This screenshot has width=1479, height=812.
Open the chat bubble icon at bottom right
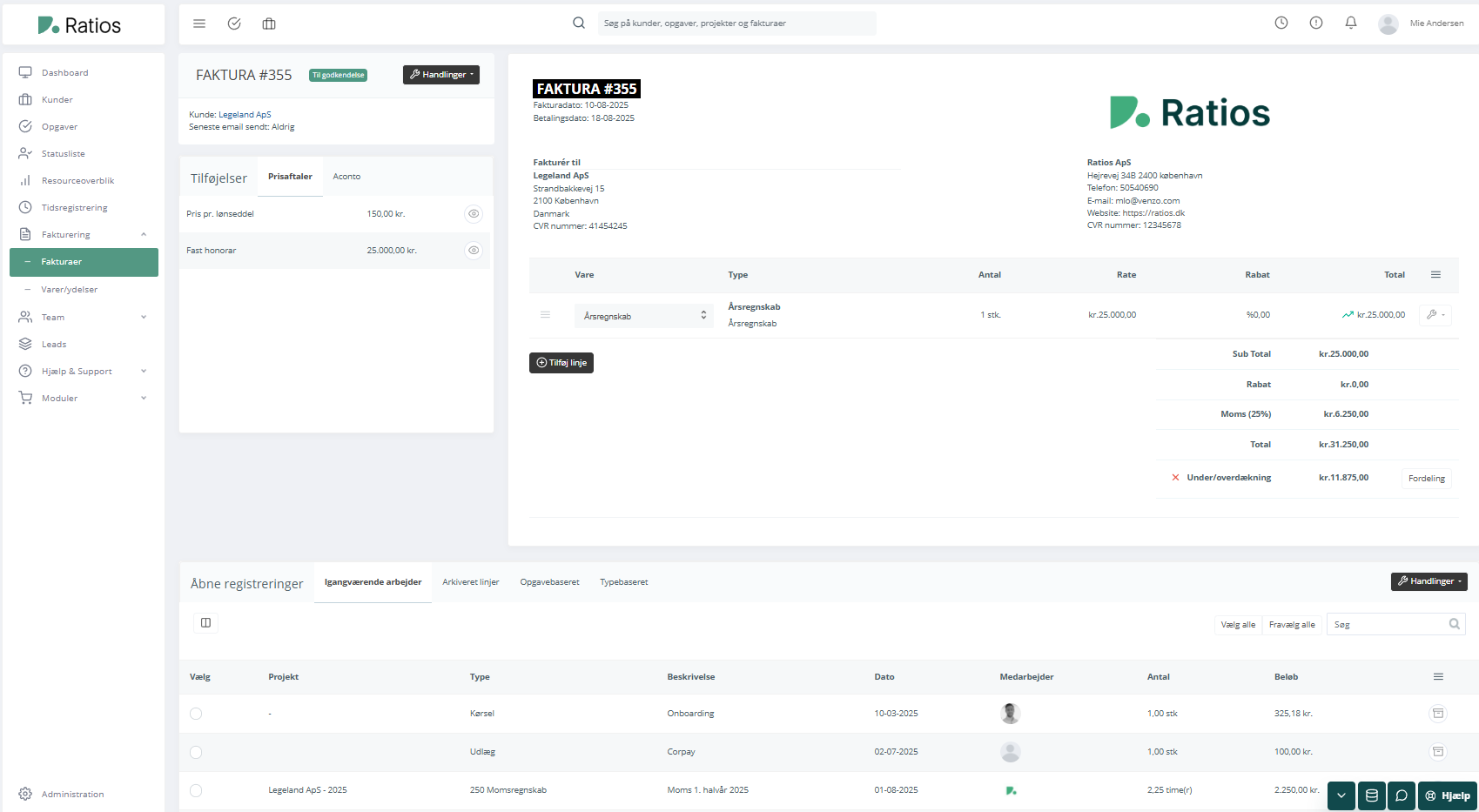coord(1401,795)
